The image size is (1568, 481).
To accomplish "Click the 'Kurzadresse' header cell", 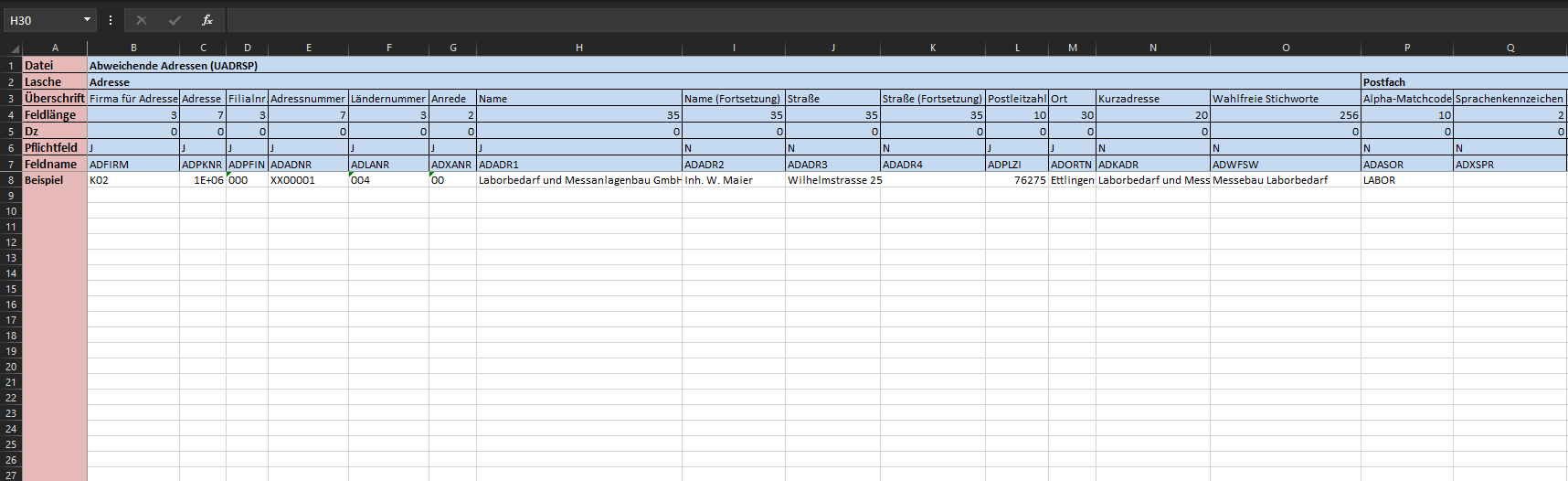I will click(1153, 99).
